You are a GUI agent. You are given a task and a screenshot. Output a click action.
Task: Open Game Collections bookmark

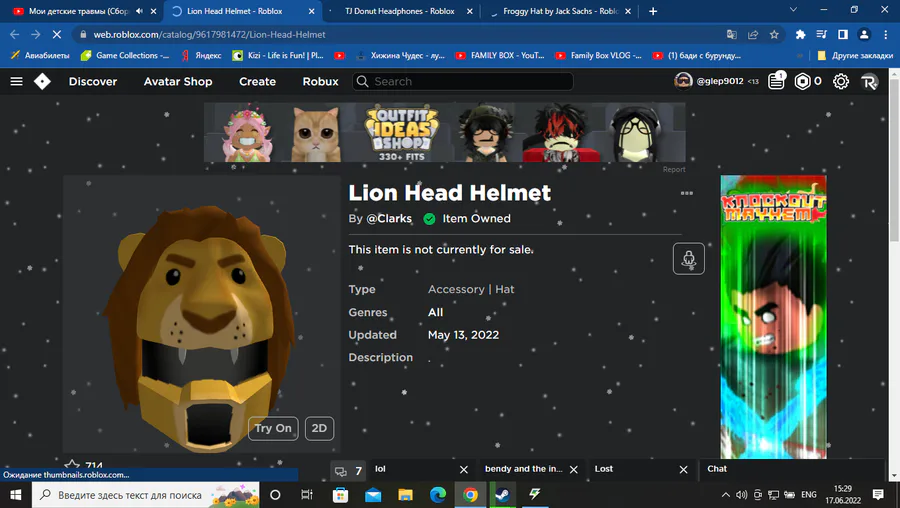(x=125, y=56)
